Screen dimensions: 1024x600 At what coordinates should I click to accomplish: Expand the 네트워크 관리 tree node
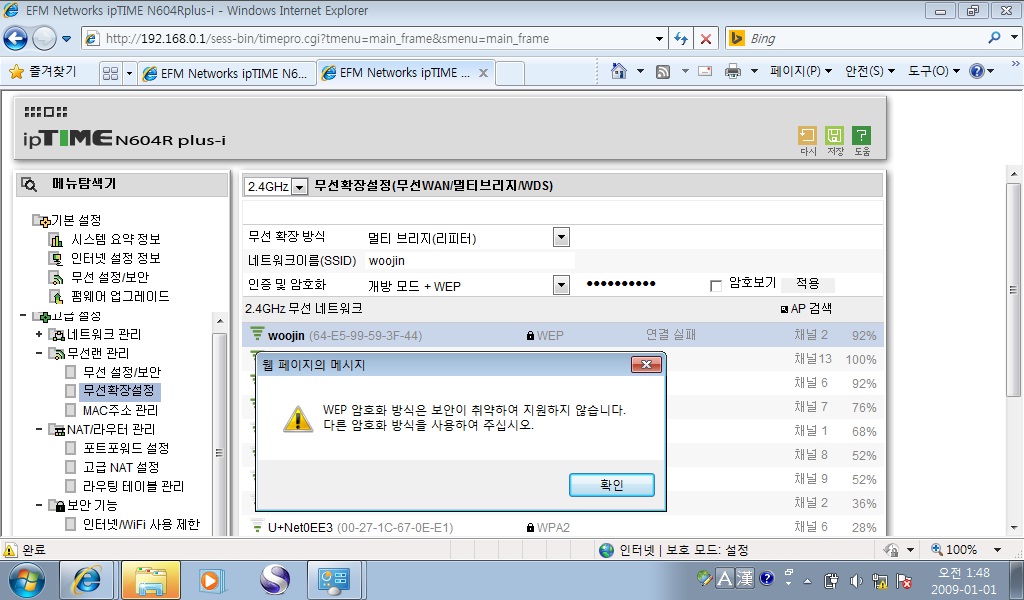click(39, 334)
